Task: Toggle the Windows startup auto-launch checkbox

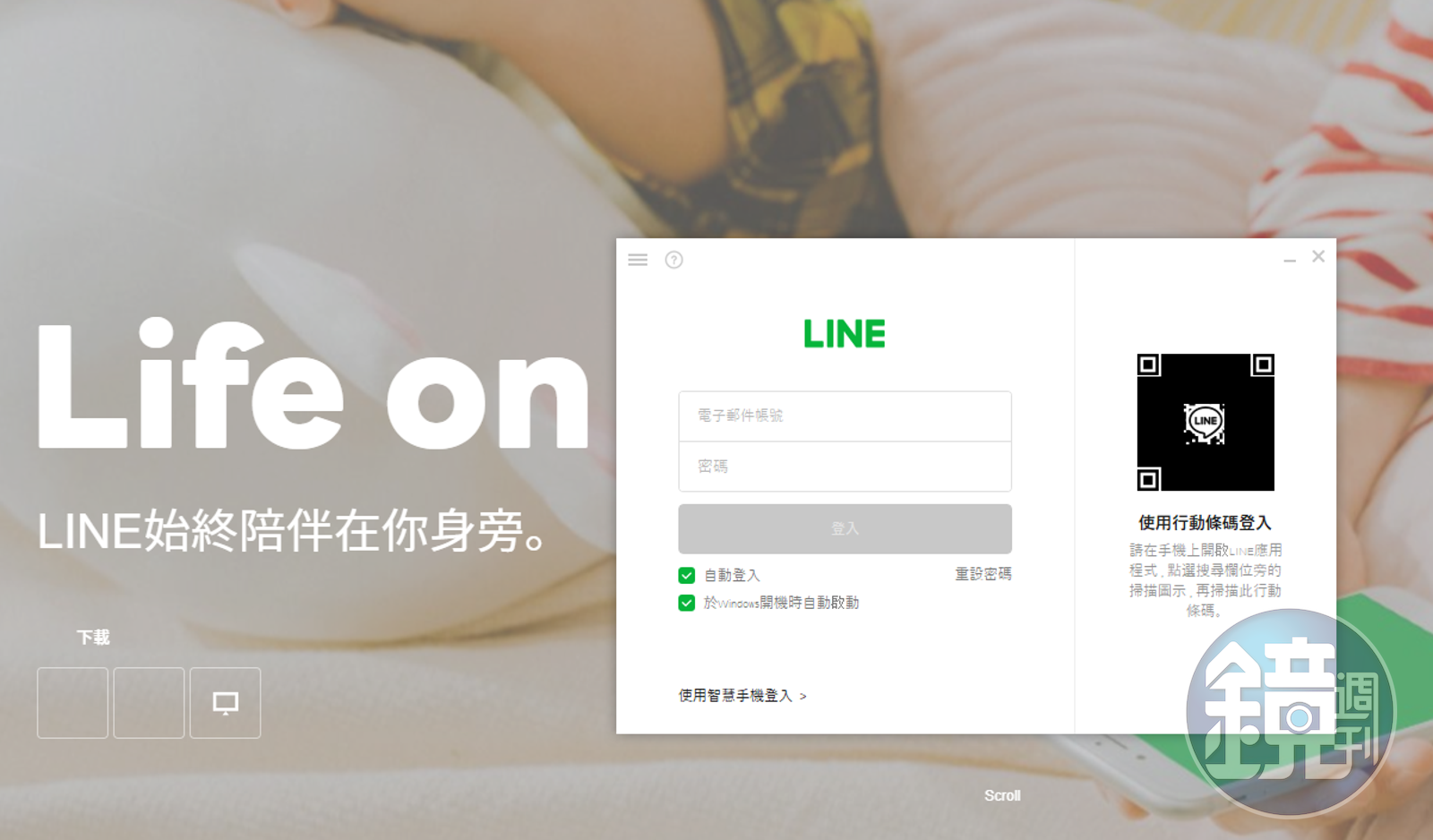Action: (x=687, y=603)
